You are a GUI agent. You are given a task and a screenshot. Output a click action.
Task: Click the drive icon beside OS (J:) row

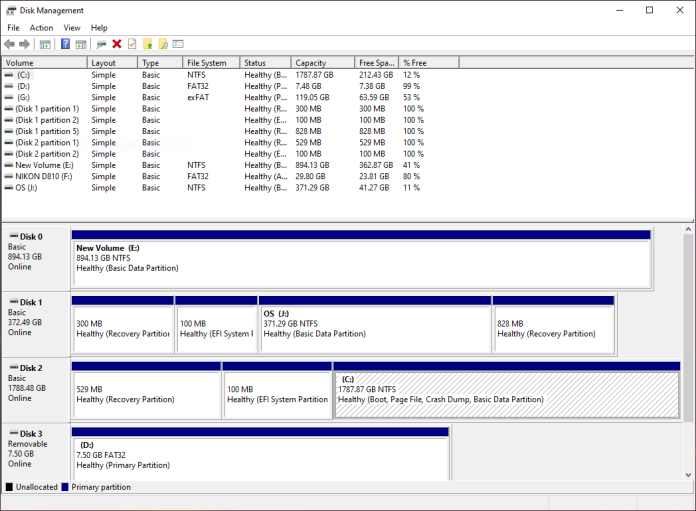point(8,188)
